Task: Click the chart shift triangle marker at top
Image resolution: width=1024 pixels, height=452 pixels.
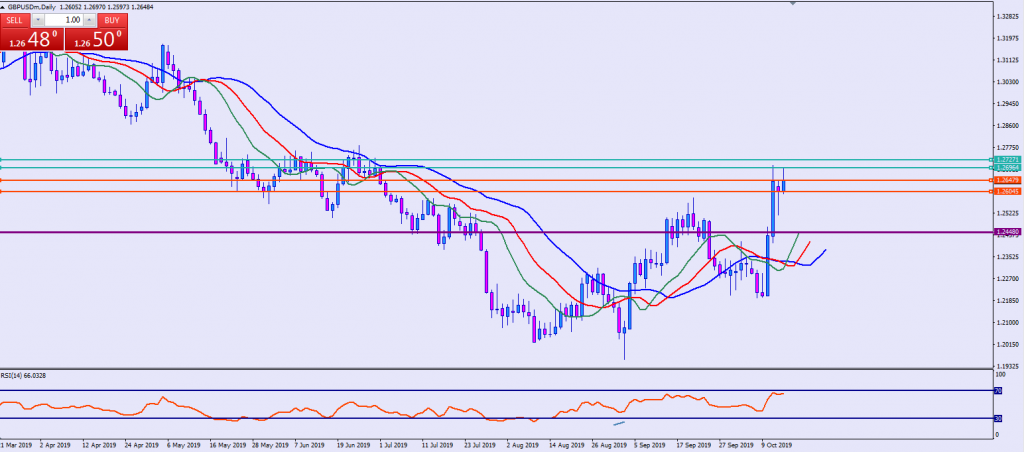Action: pos(793,4)
